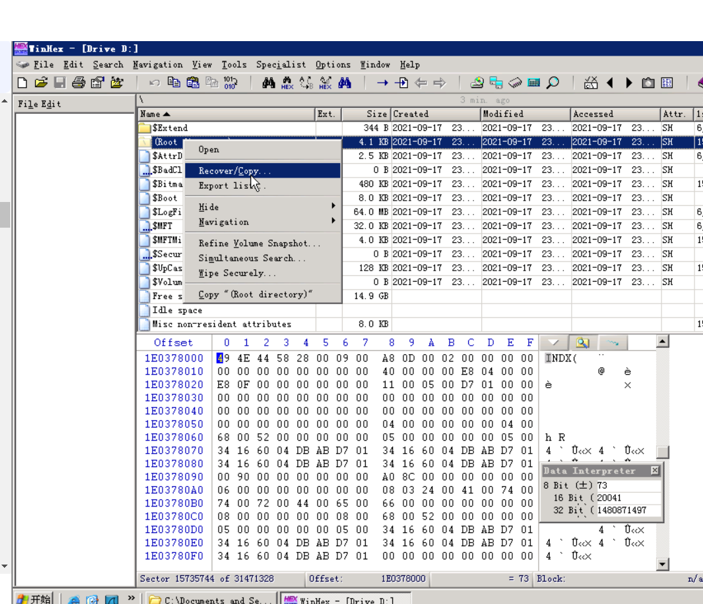709x604 pixels.
Task: Select Copy "(Root directory)" entry
Action: pyautogui.click(x=263, y=294)
